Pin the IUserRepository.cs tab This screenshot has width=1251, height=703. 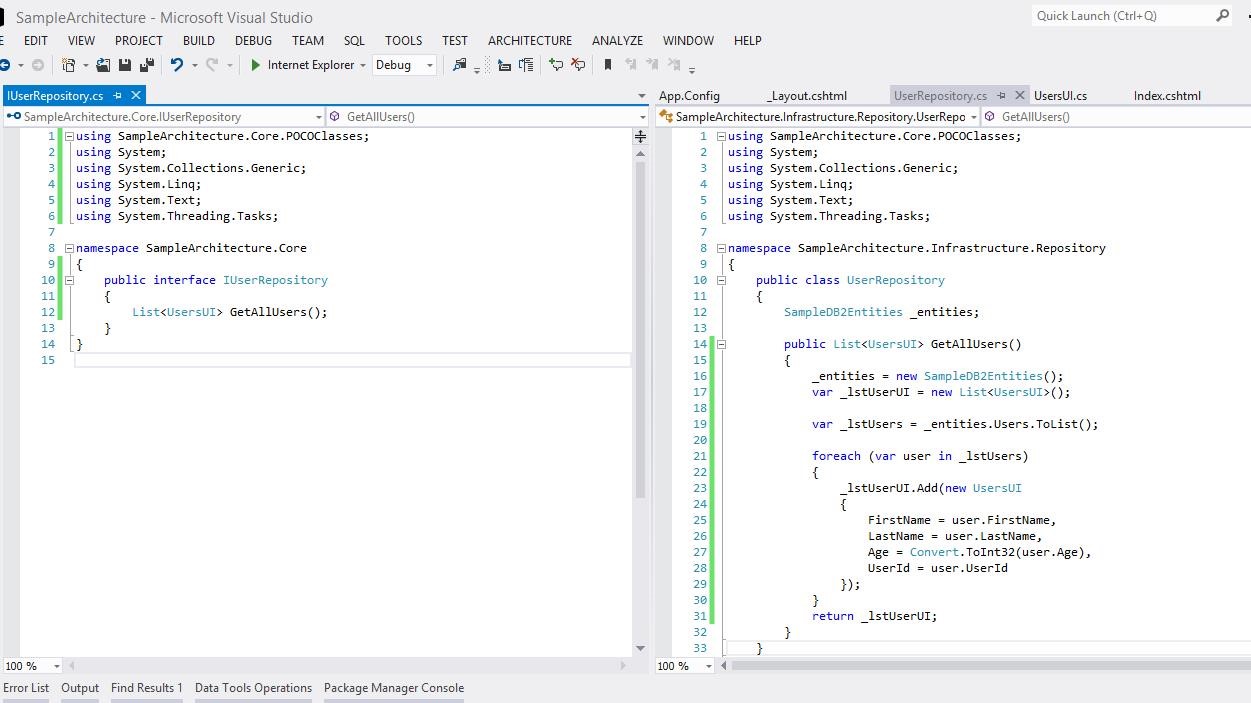pyautogui.click(x=117, y=95)
